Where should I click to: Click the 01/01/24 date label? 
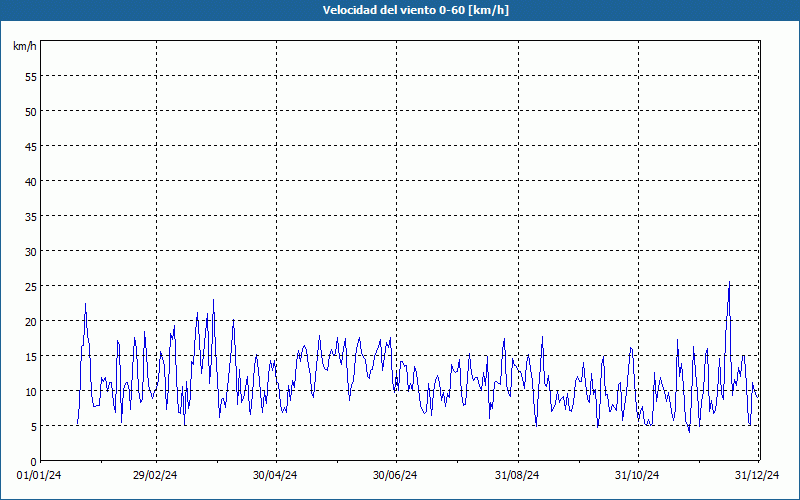tap(40, 475)
